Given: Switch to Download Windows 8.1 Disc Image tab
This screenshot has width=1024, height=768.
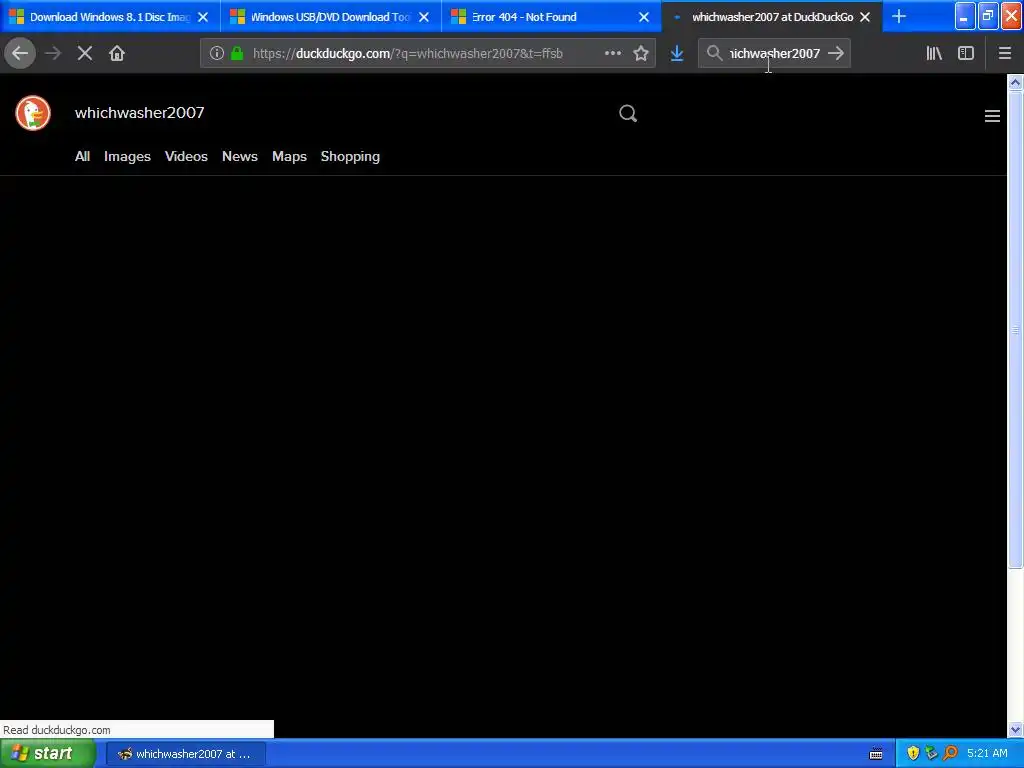Looking at the screenshot, I should [x=110, y=17].
